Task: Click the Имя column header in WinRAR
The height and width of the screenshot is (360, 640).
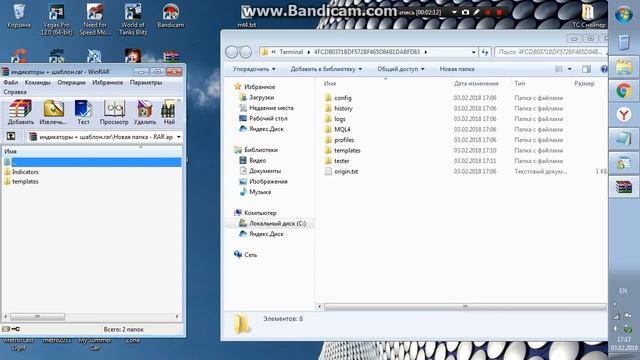Action: 11,151
